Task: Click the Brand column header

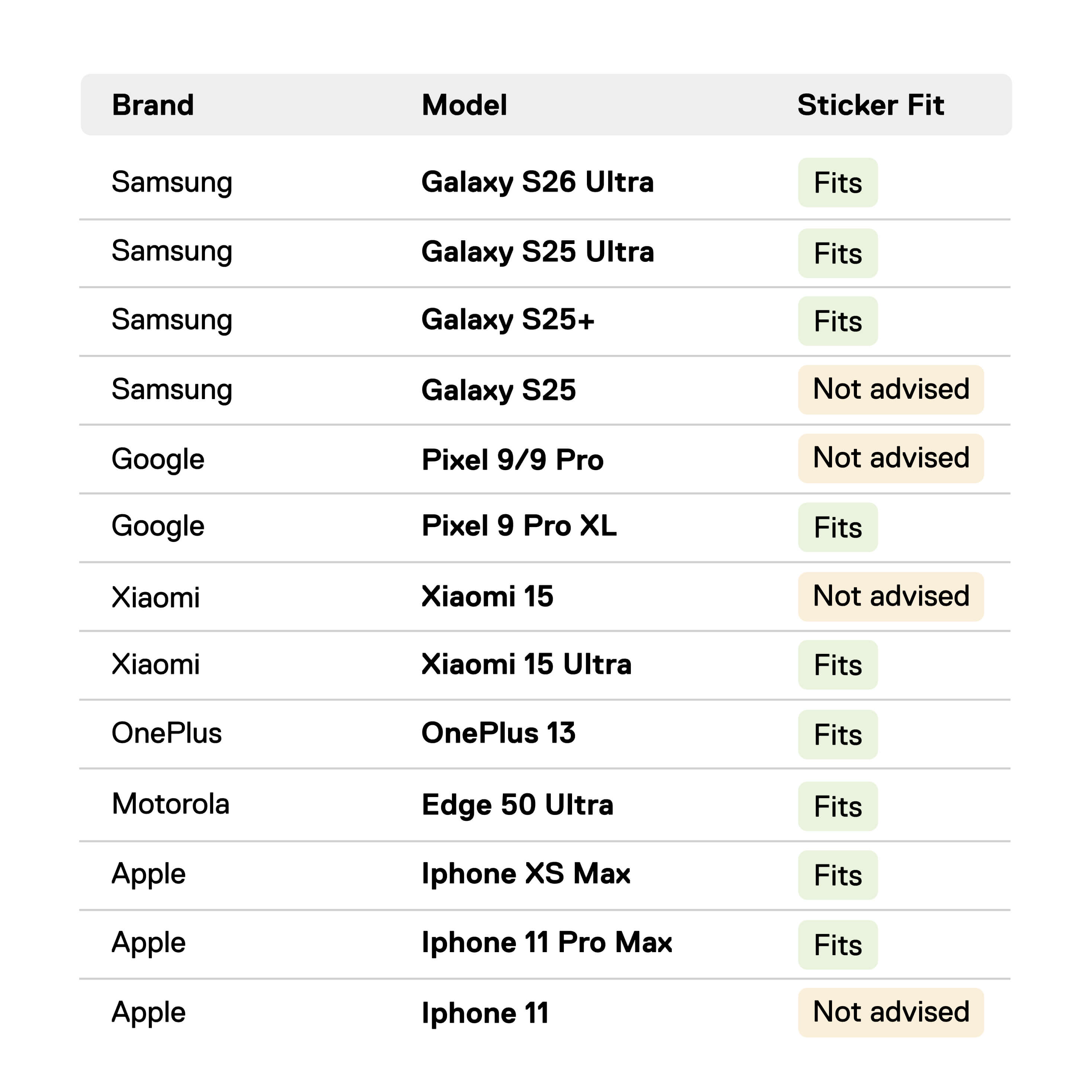Action: [x=152, y=105]
